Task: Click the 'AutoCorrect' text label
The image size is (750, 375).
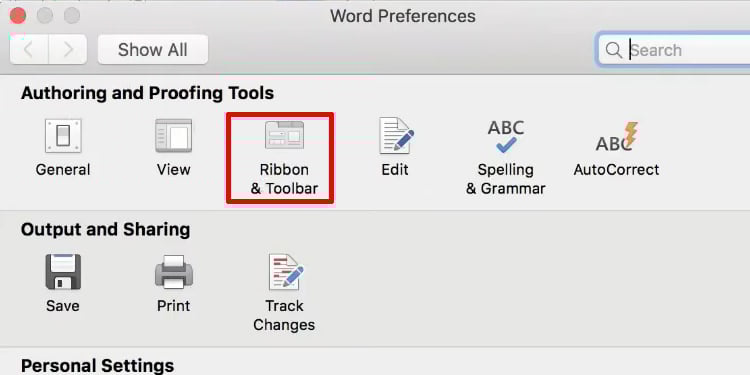Action: point(617,170)
